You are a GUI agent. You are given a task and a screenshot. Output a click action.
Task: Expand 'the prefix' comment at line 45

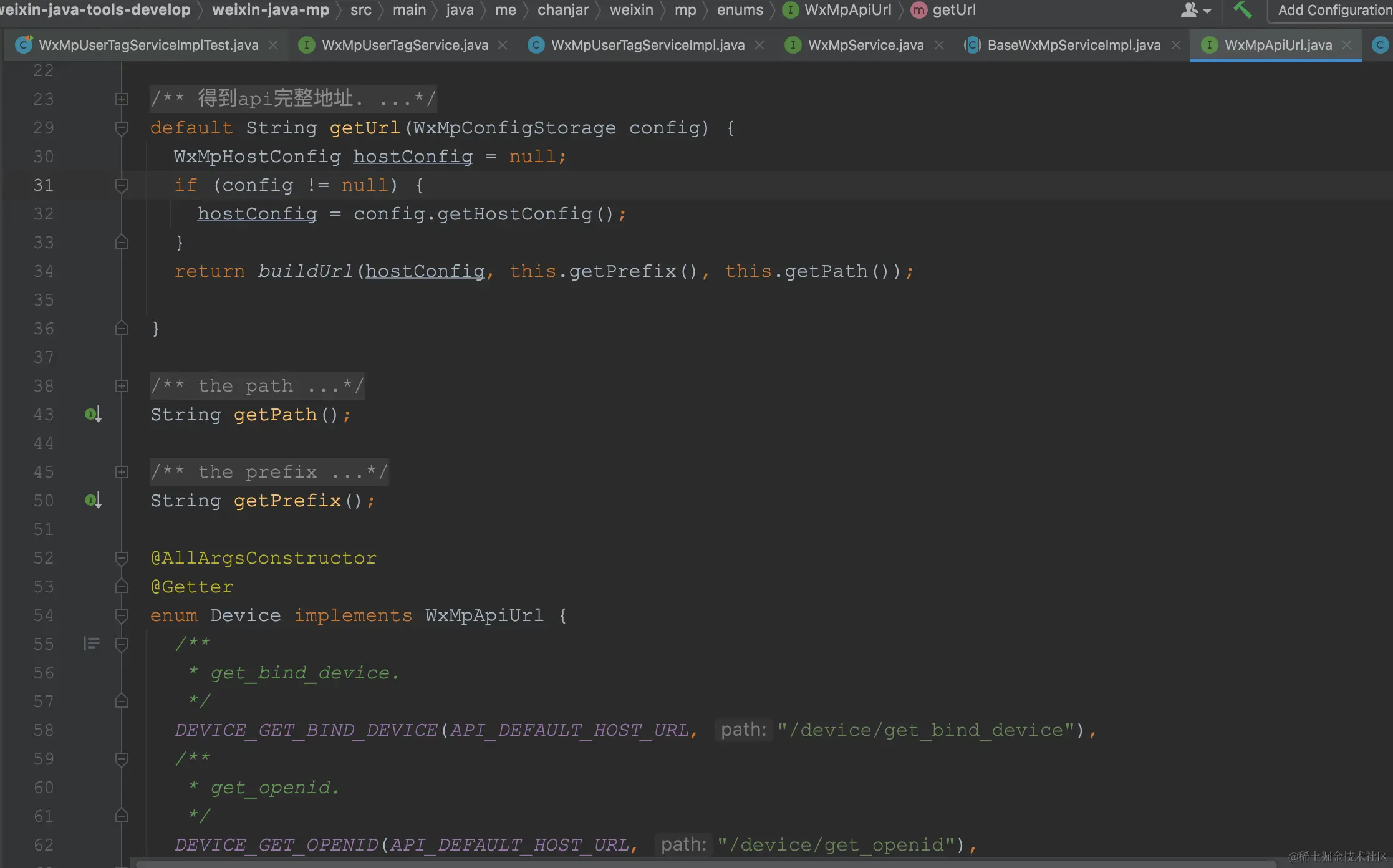click(x=122, y=472)
